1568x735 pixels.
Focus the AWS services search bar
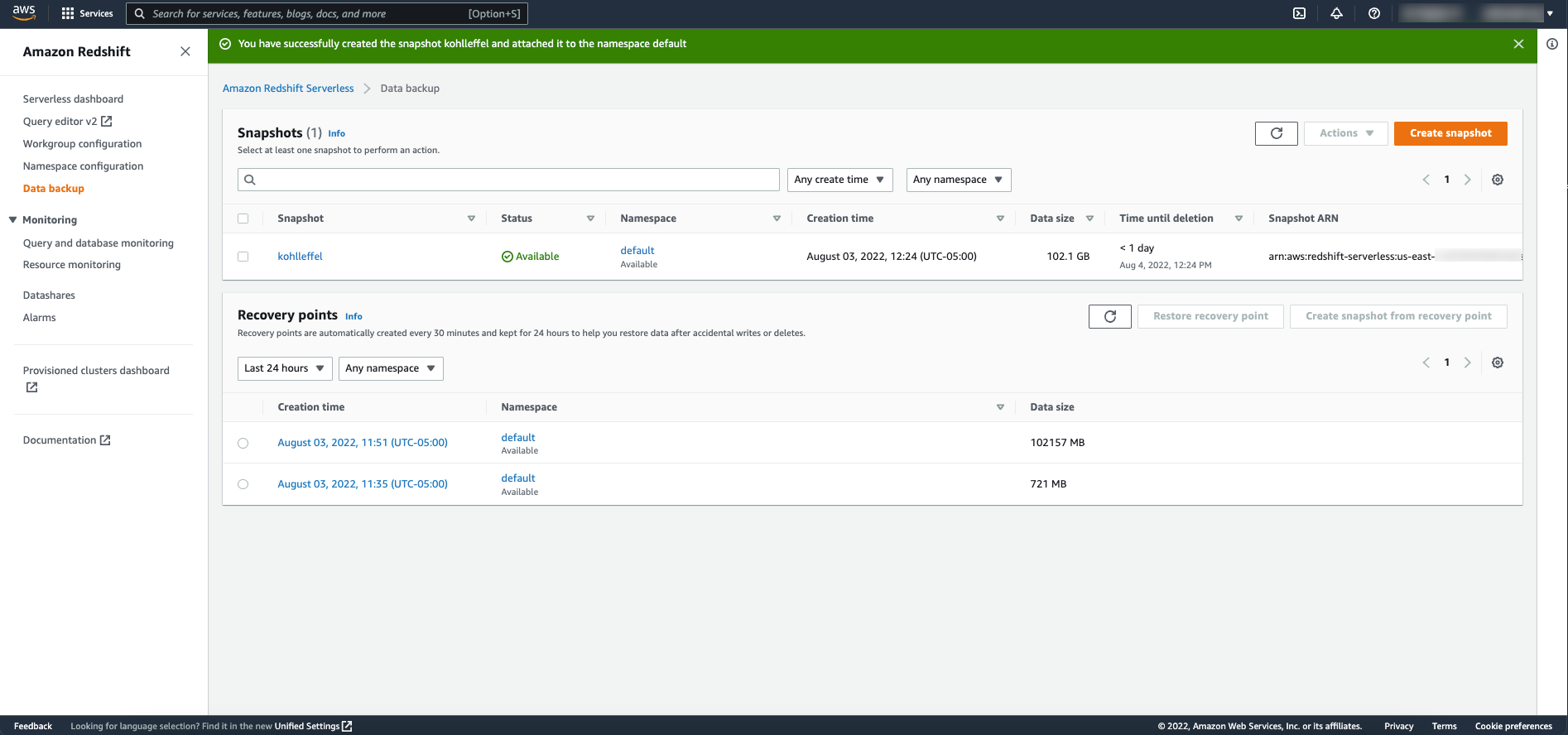click(327, 13)
